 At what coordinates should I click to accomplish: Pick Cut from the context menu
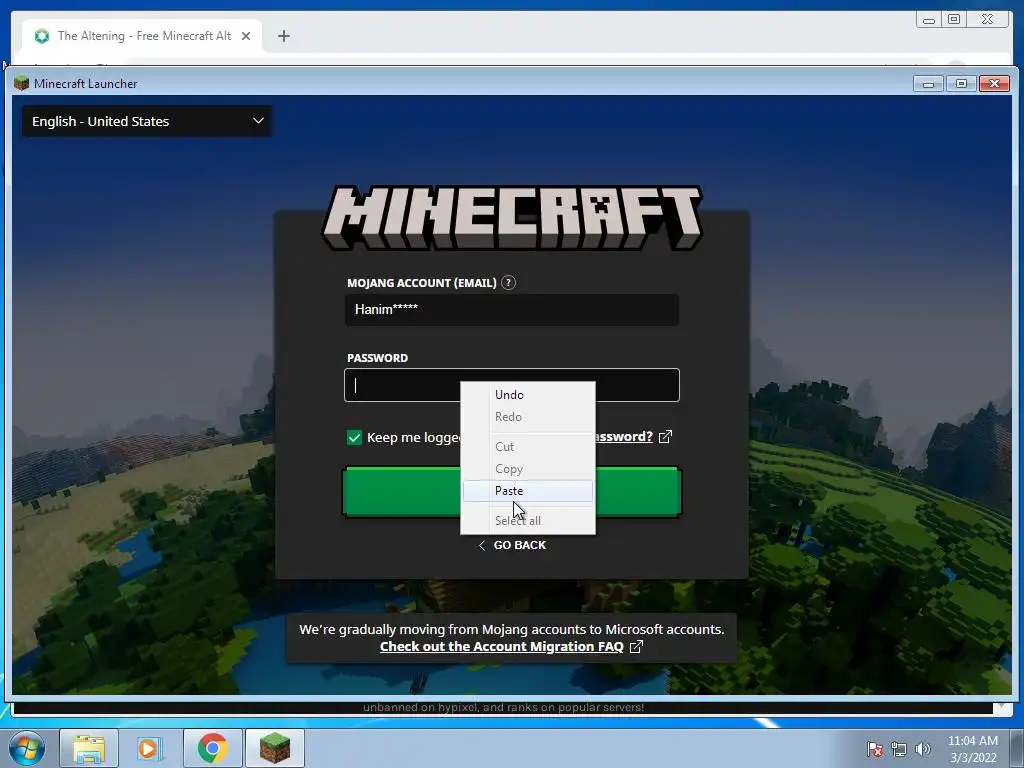coord(528,447)
